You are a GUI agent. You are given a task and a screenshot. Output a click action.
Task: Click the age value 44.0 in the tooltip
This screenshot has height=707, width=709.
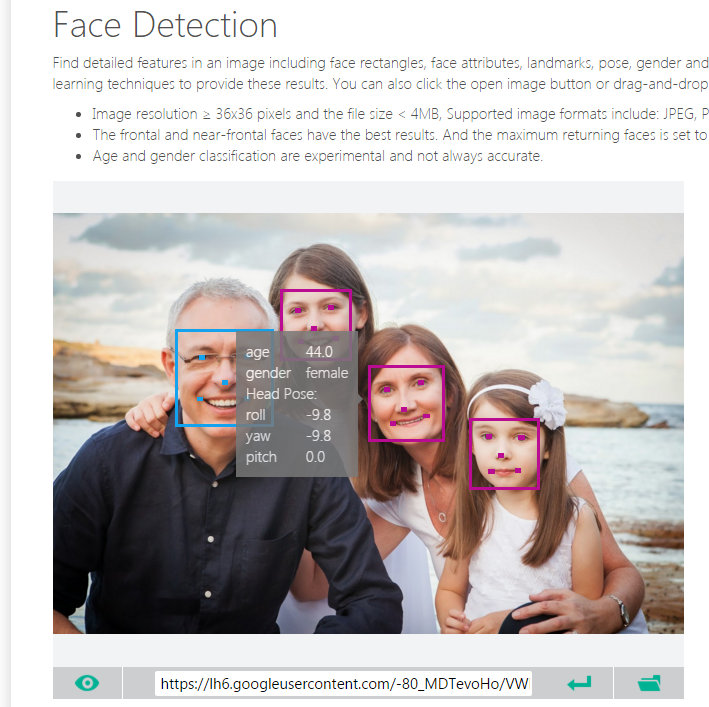click(319, 352)
